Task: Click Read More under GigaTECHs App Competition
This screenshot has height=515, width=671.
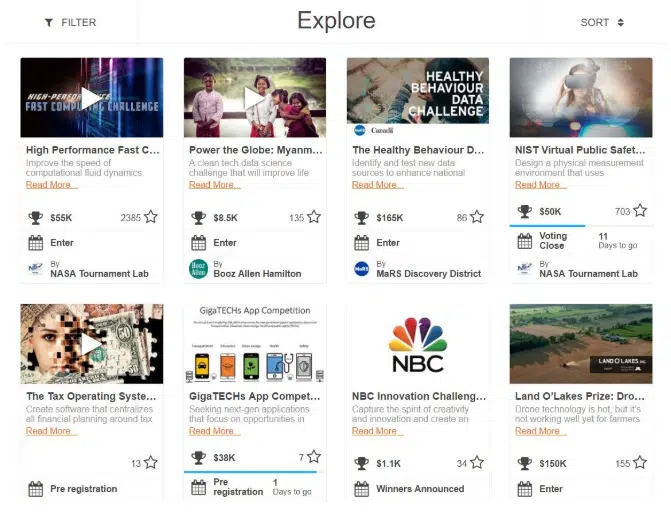Action: 215,431
